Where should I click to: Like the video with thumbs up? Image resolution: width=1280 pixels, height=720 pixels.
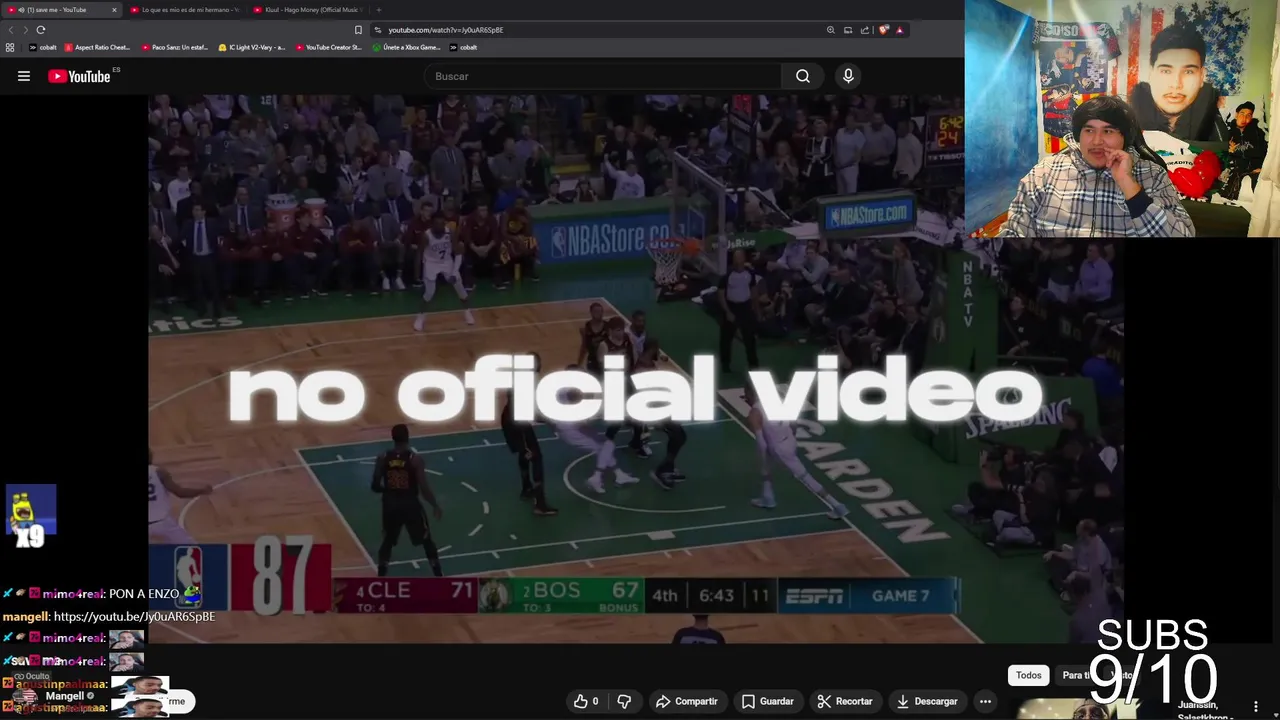pyautogui.click(x=586, y=701)
